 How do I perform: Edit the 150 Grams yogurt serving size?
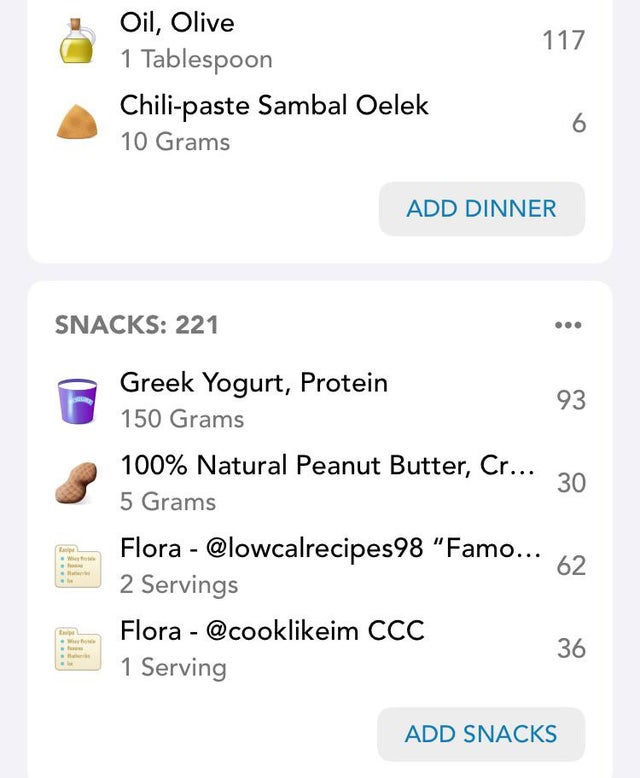coord(183,419)
